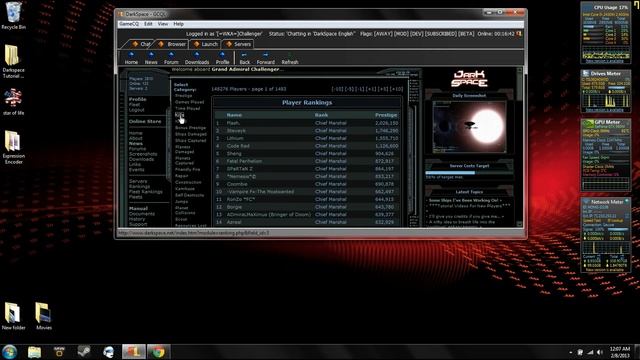This screenshot has width=640, height=360.
Task: Select the GPU Meter desktop gadget
Action: point(605,155)
